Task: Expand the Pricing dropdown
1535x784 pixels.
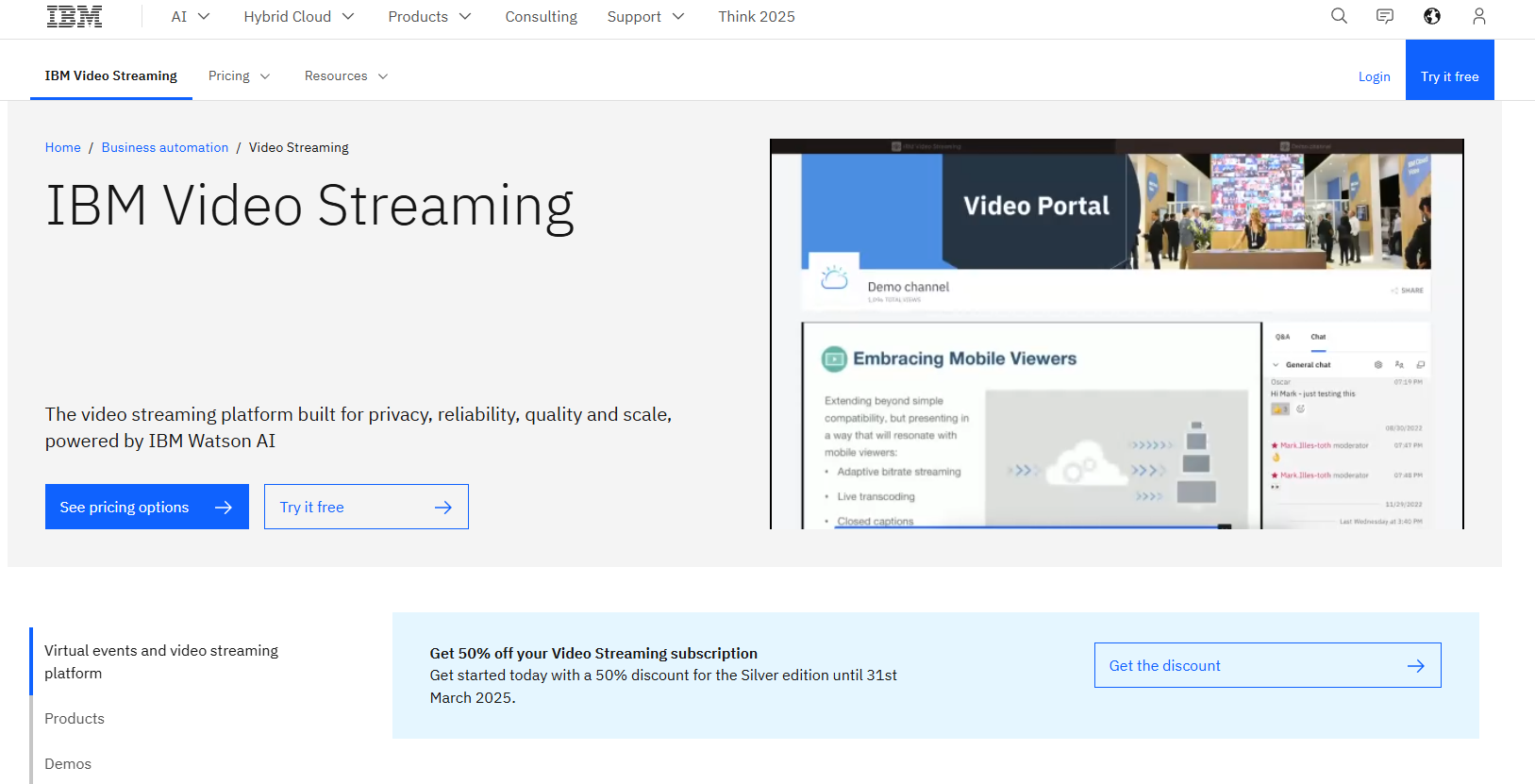Action: coord(240,75)
